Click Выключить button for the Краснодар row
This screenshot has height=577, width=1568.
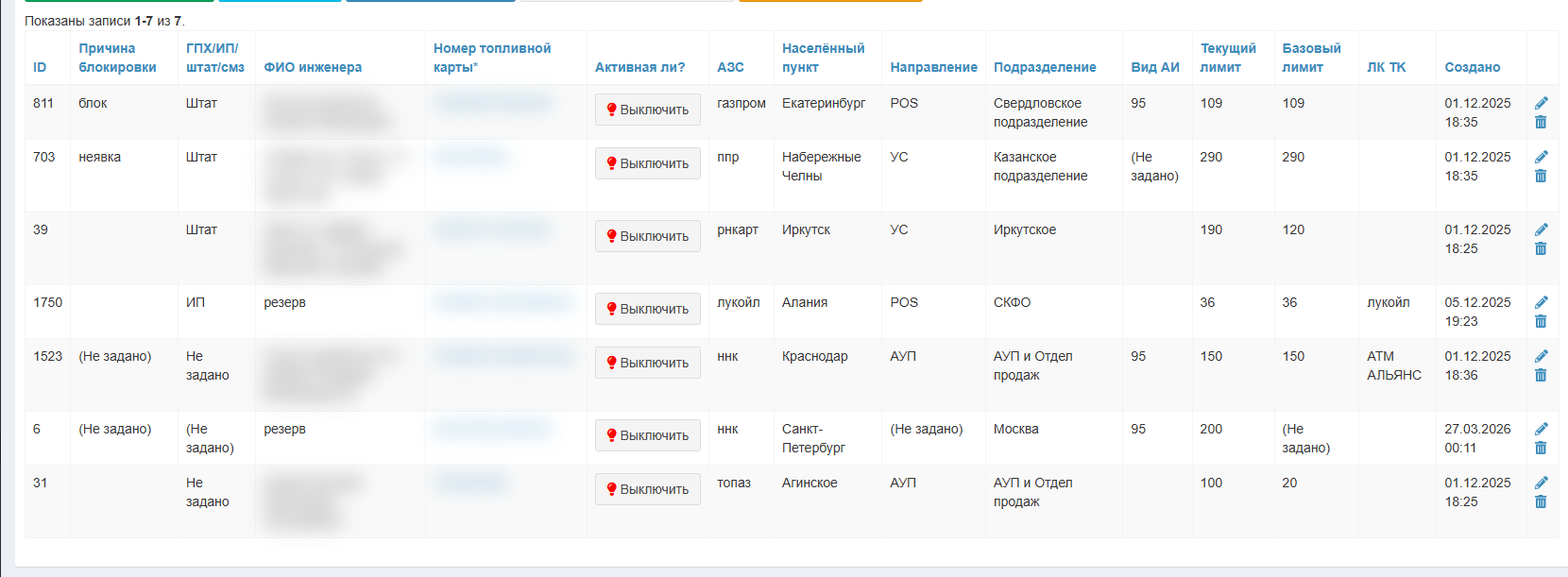coord(648,363)
